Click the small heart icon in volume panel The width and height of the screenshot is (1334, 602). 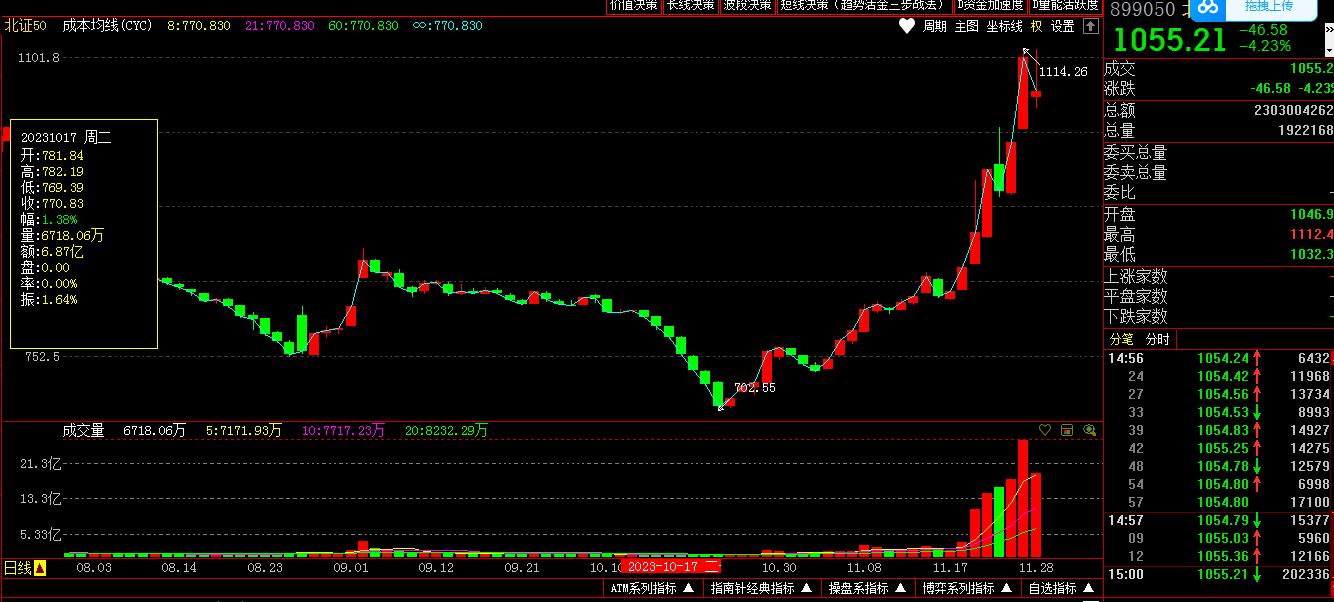pos(1045,430)
